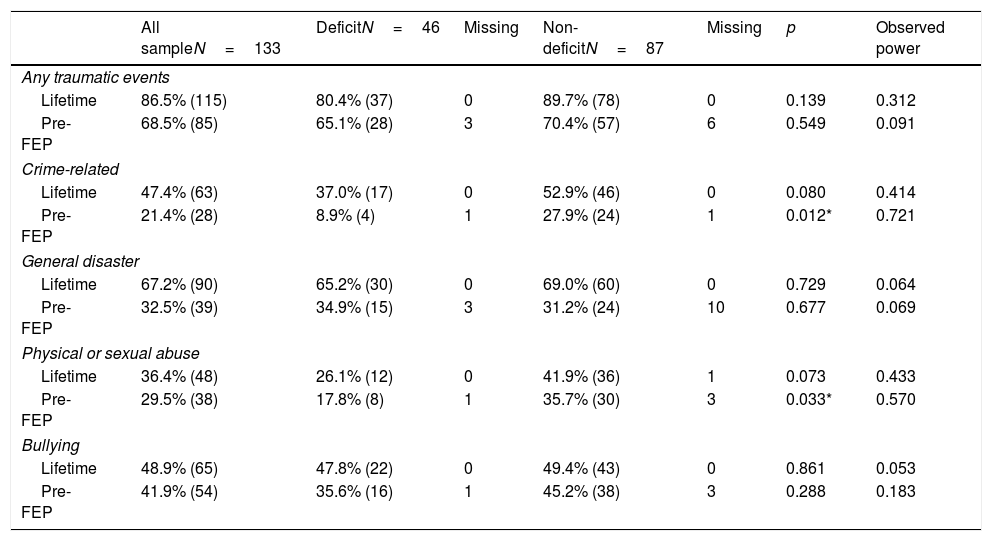Click the 'Observed power' column header
The image size is (992, 541).
(909, 38)
